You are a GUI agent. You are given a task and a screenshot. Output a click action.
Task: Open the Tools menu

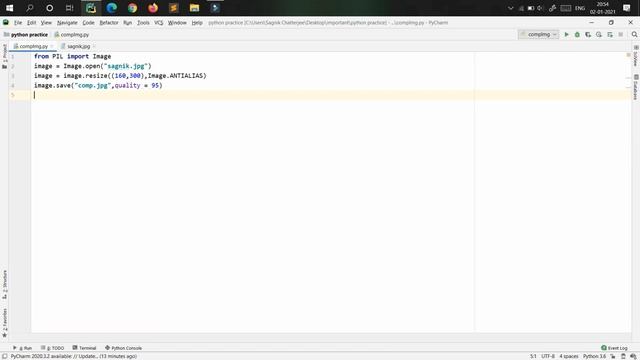[143, 23]
